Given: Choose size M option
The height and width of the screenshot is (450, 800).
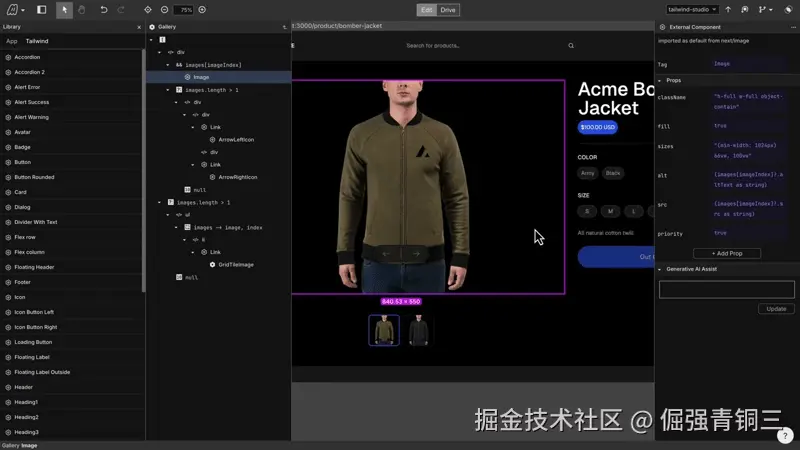Looking at the screenshot, I should 610,211.
